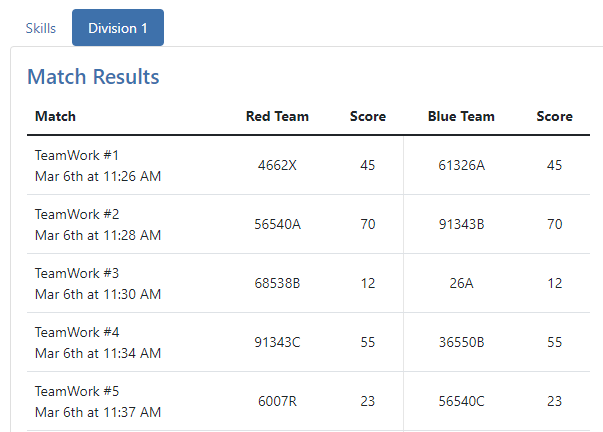Click the Match Results heading
The image size is (603, 432).
93,77
